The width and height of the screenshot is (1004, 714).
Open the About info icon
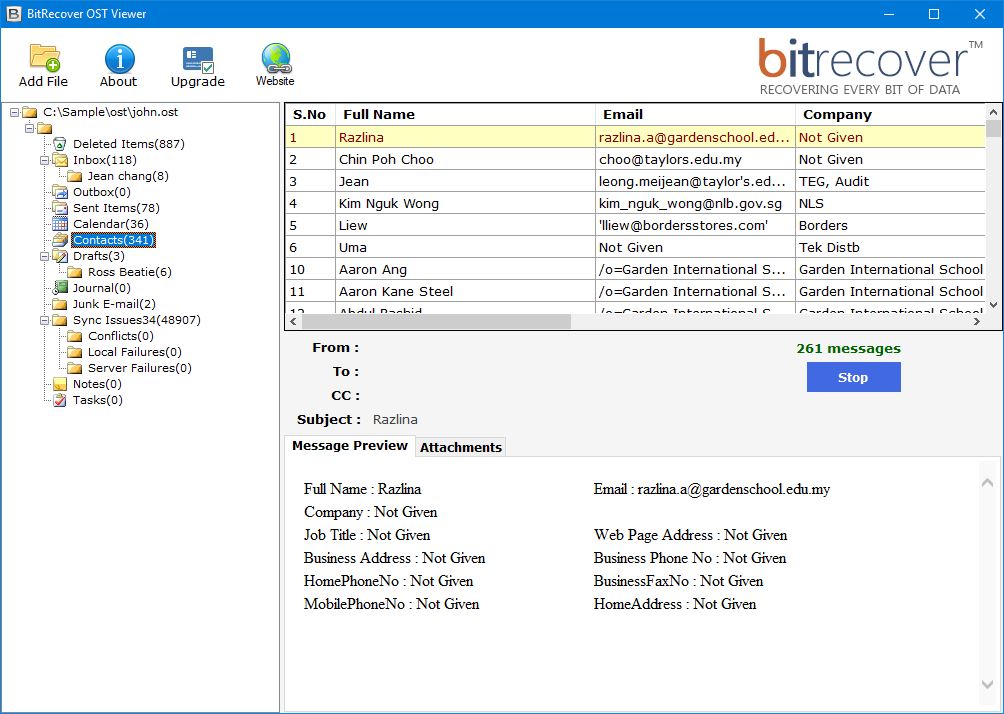point(119,58)
